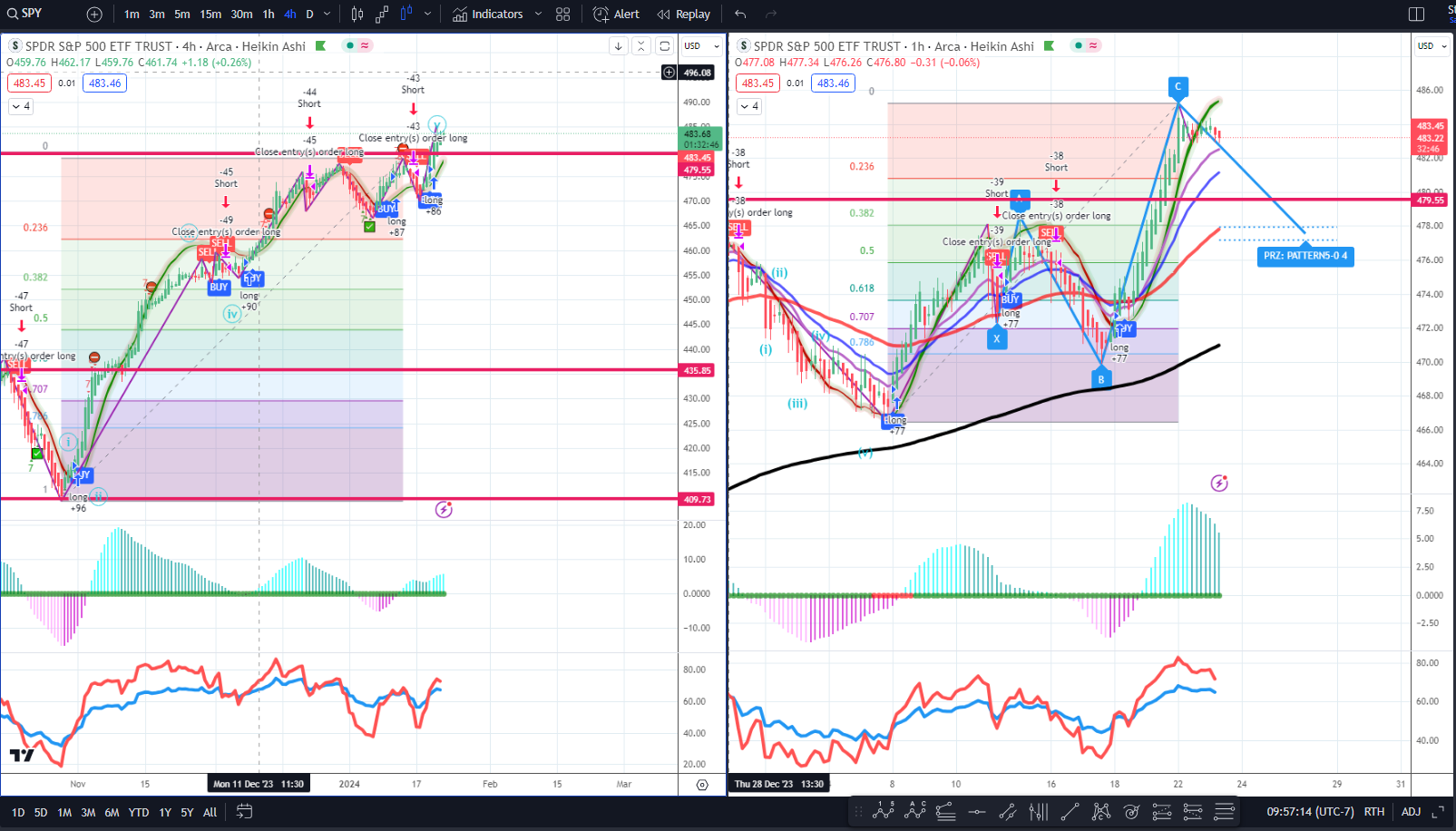
Task: Click the plus icon on the price axis crosshair
Action: 669,73
